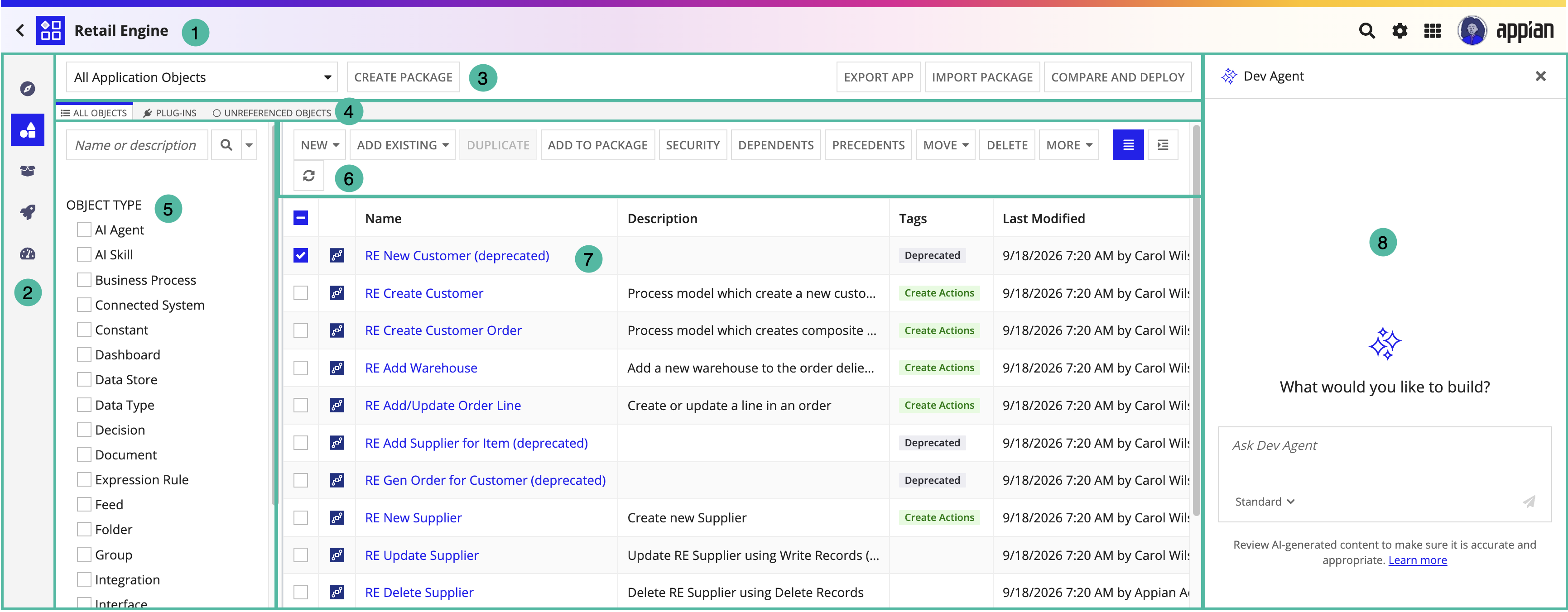The image size is (1568, 612).
Task: Click process model icon for RE Create Customer
Action: 337,293
